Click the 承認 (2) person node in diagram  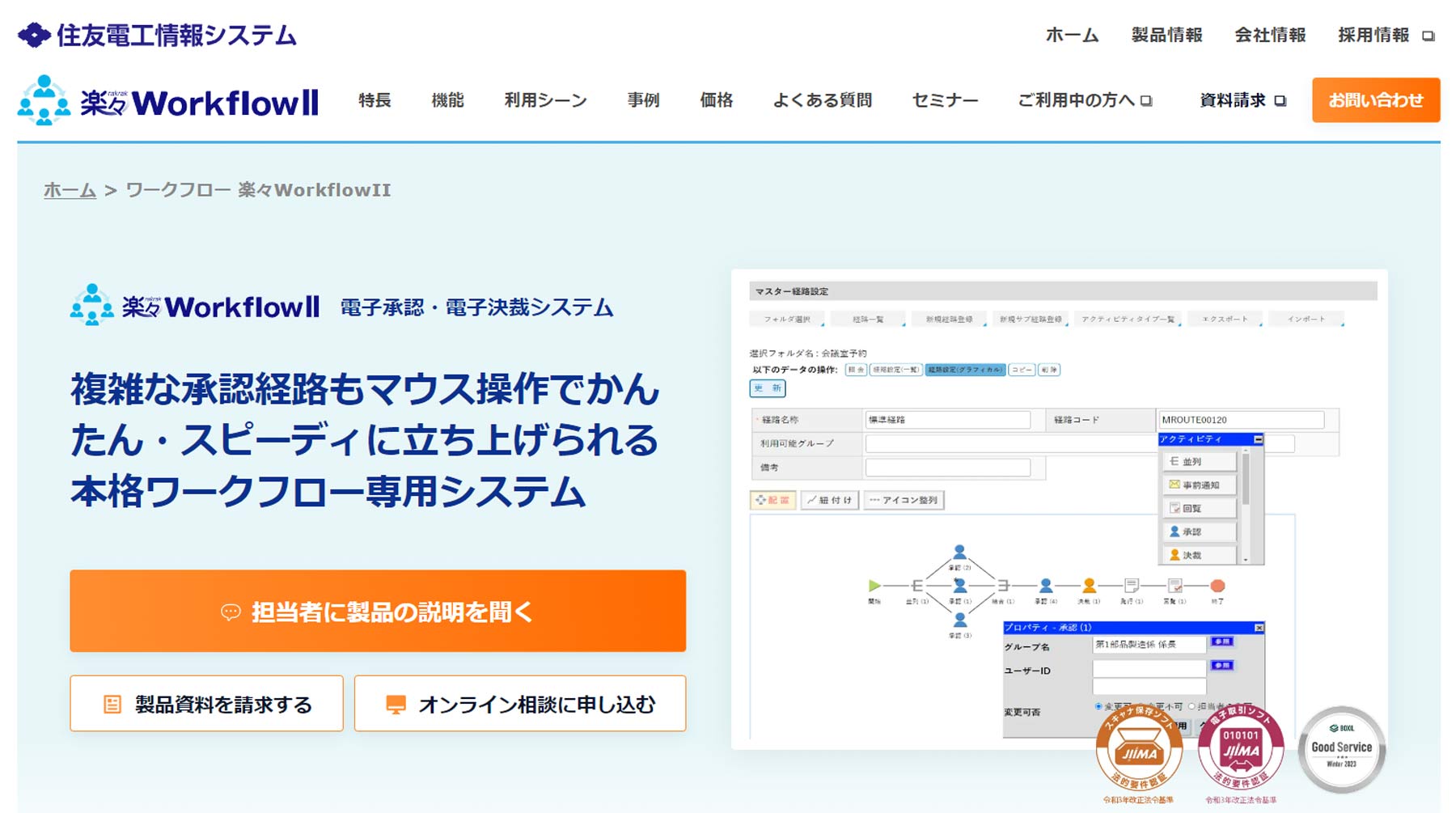coord(959,552)
